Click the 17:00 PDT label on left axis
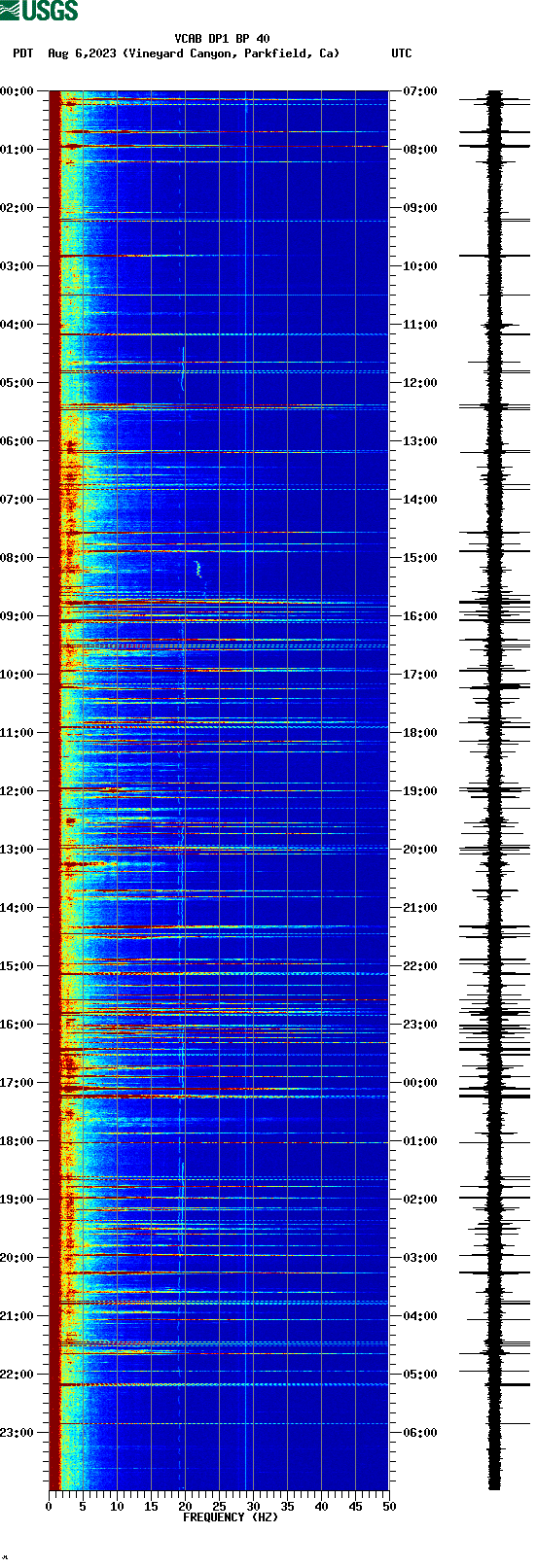The width and height of the screenshot is (537, 1568). click(x=17, y=1083)
